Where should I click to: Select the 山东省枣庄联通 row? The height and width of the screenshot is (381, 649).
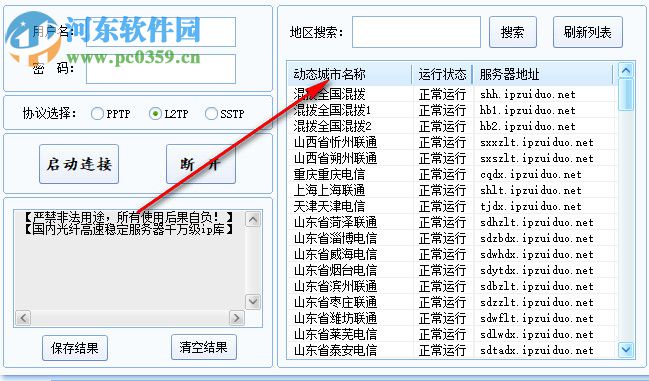tap(451, 302)
